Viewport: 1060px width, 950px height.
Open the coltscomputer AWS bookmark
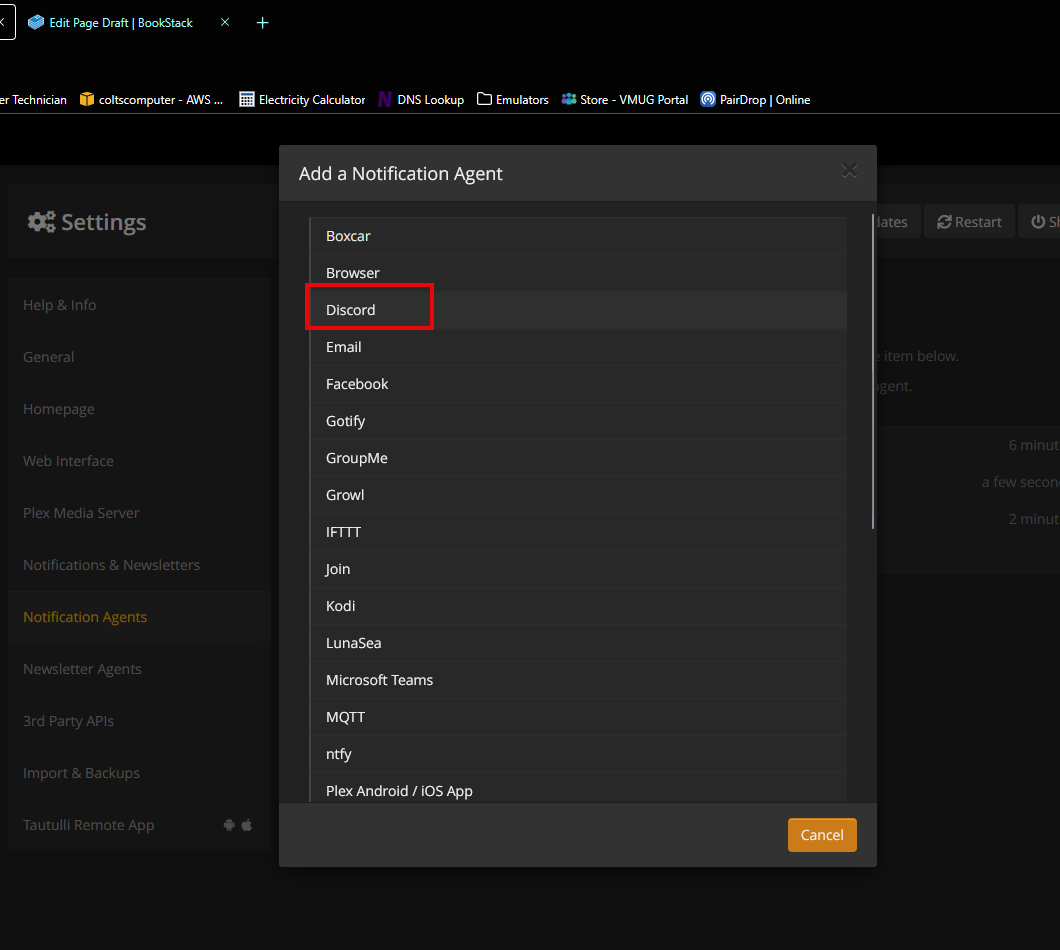pyautogui.click(x=151, y=99)
